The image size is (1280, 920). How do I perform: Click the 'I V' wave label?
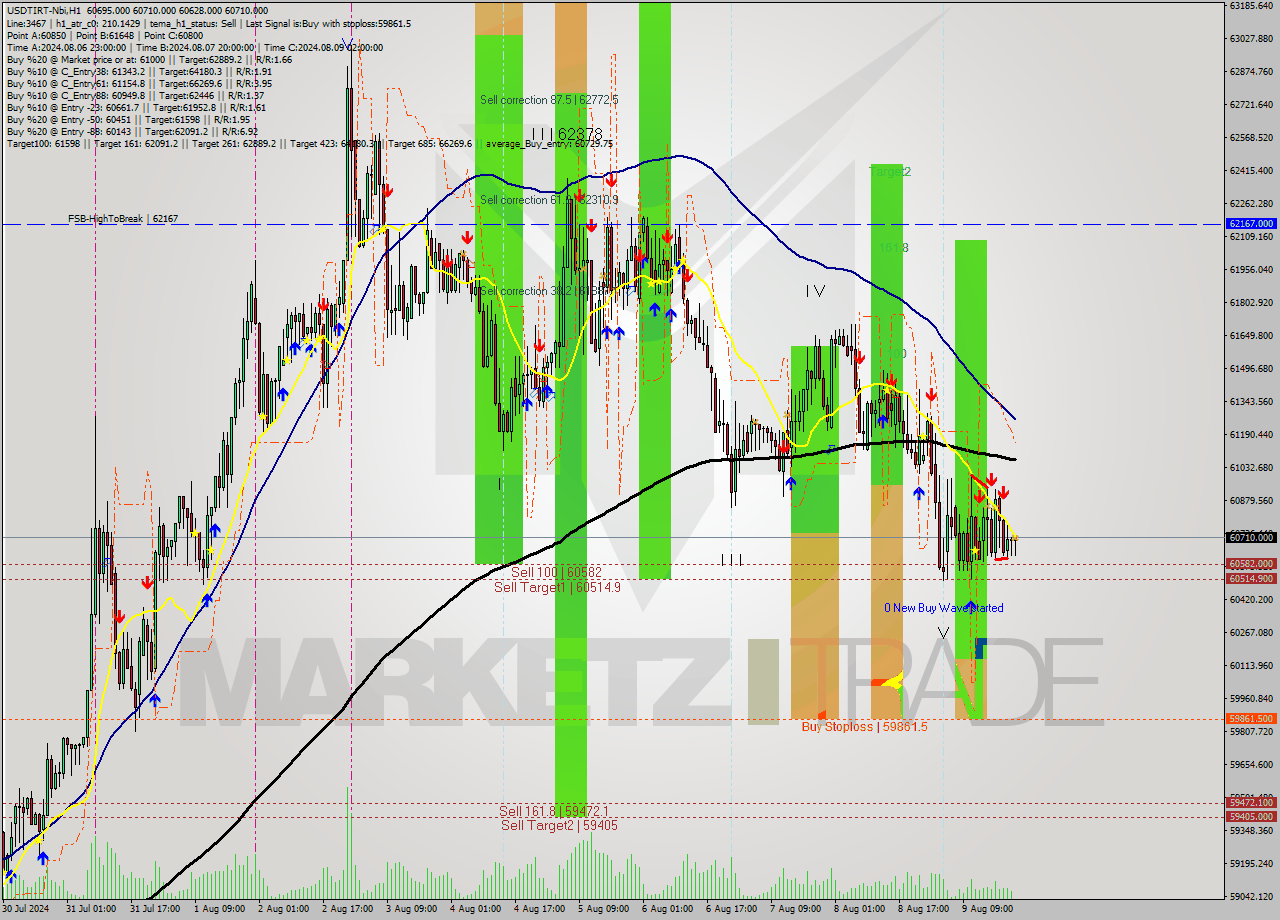tap(816, 291)
